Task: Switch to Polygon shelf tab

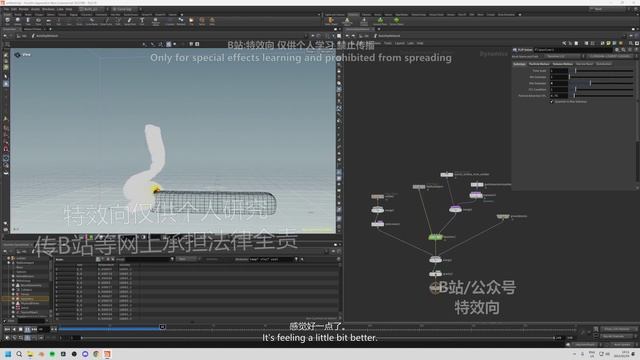Action: coord(39,15)
